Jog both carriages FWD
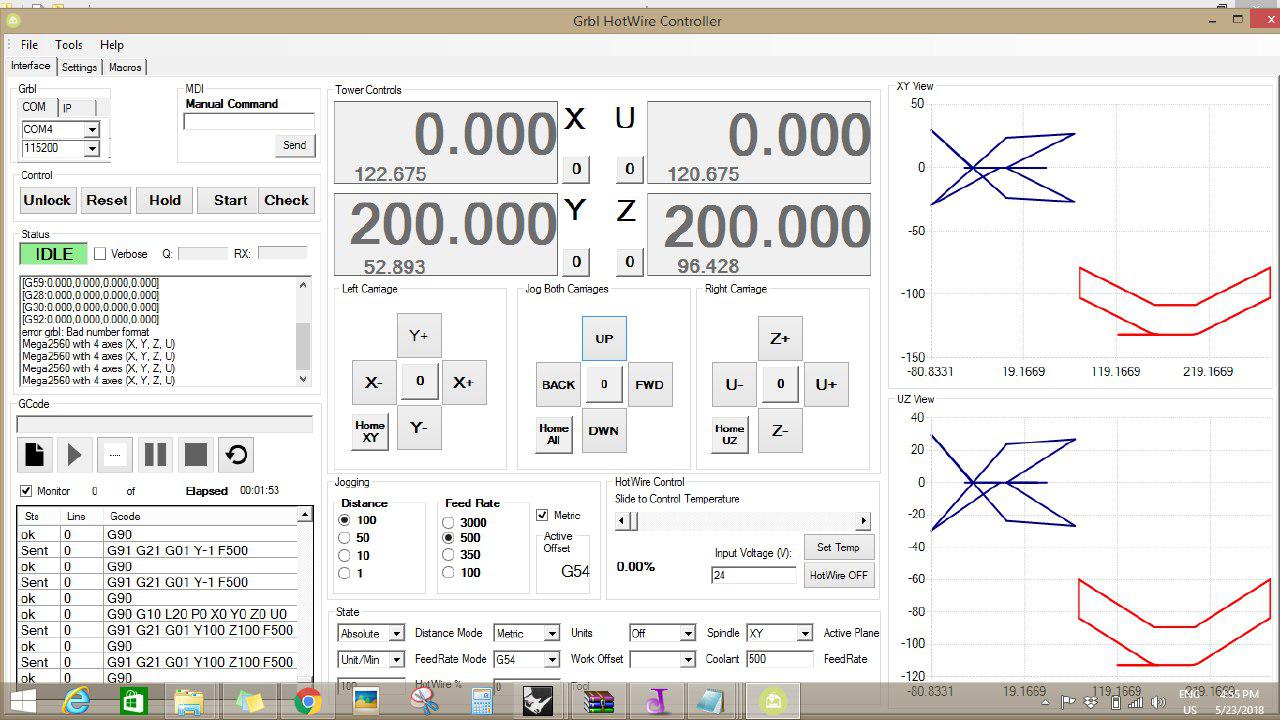The height and width of the screenshot is (720, 1280). (650, 384)
